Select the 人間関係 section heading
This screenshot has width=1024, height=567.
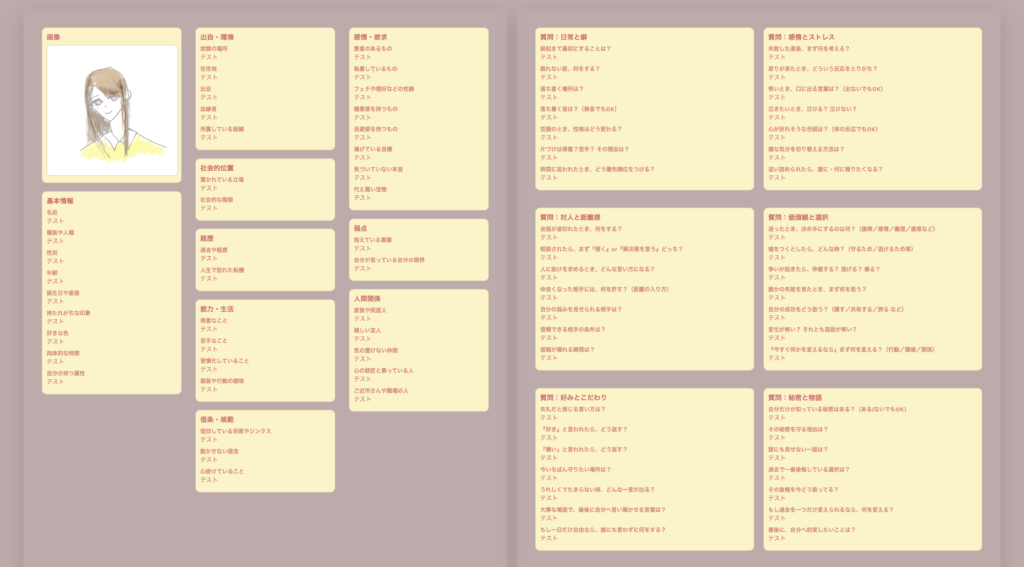[x=367, y=298]
